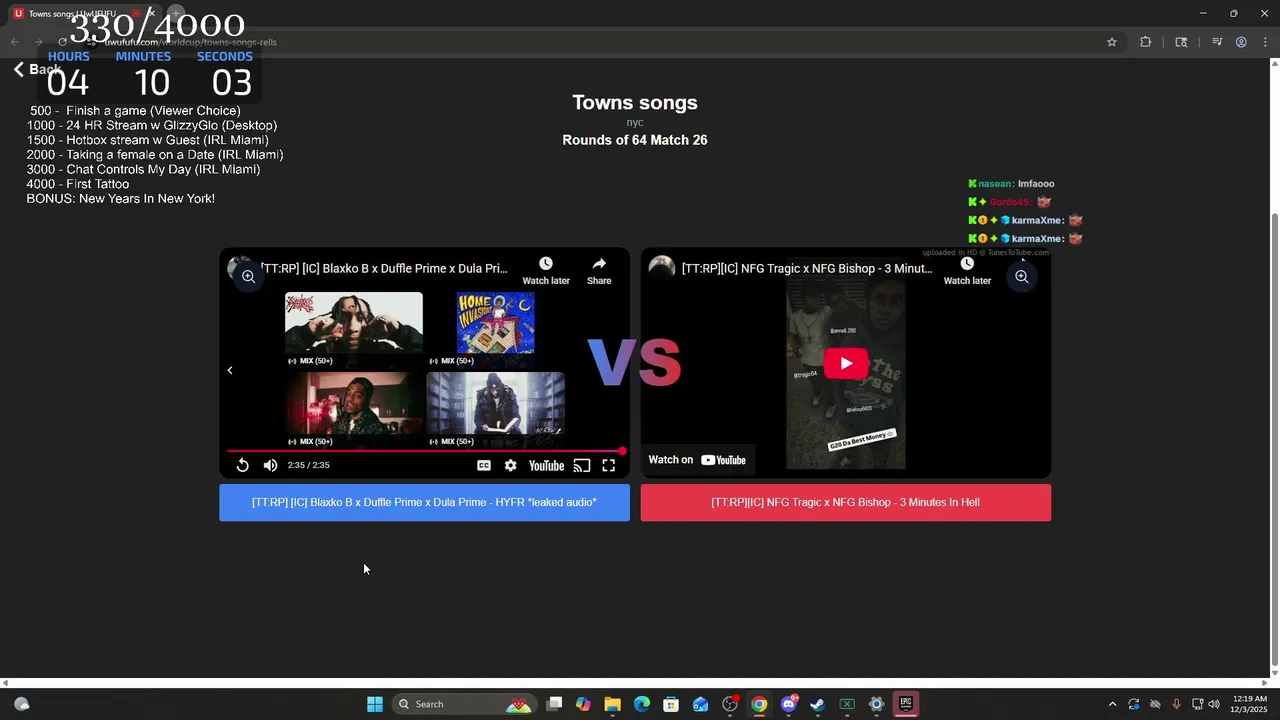This screenshot has height=720, width=1280.
Task: Click the taskbar Search box
Action: (464, 704)
